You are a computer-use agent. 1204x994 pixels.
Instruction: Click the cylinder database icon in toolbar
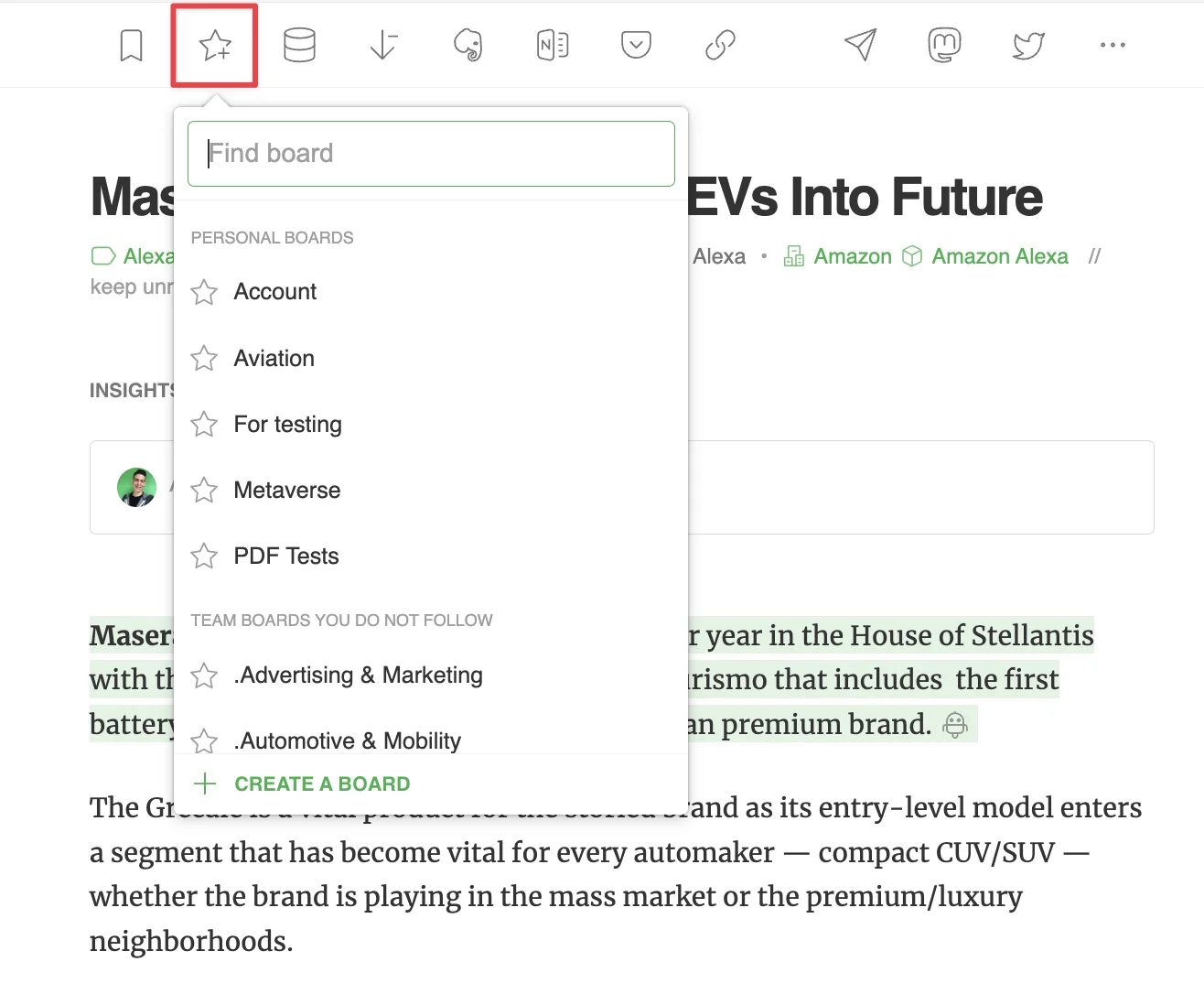299,45
